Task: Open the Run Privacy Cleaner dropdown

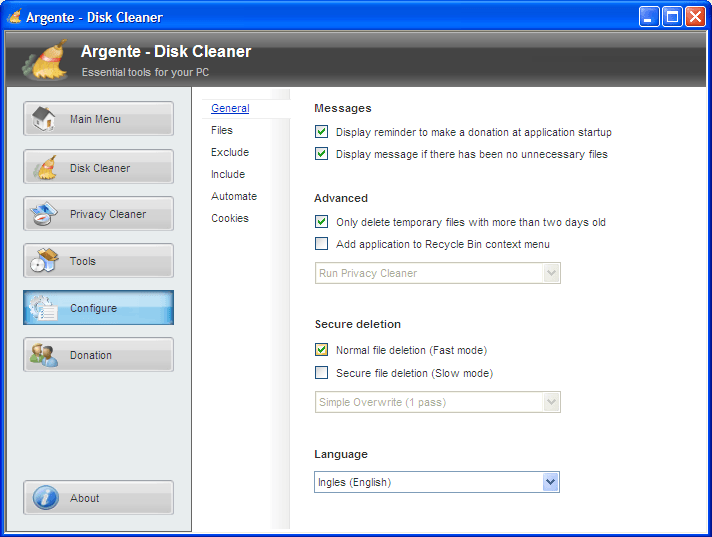Action: pos(438,273)
